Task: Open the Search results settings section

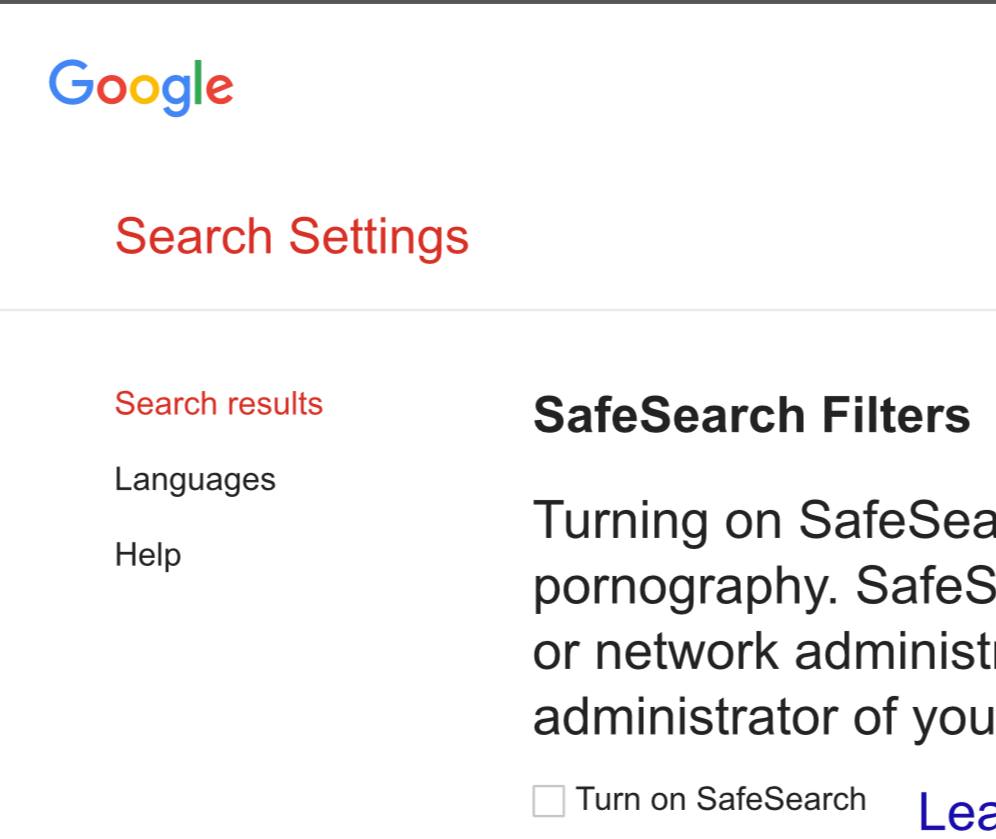Action: click(x=219, y=404)
